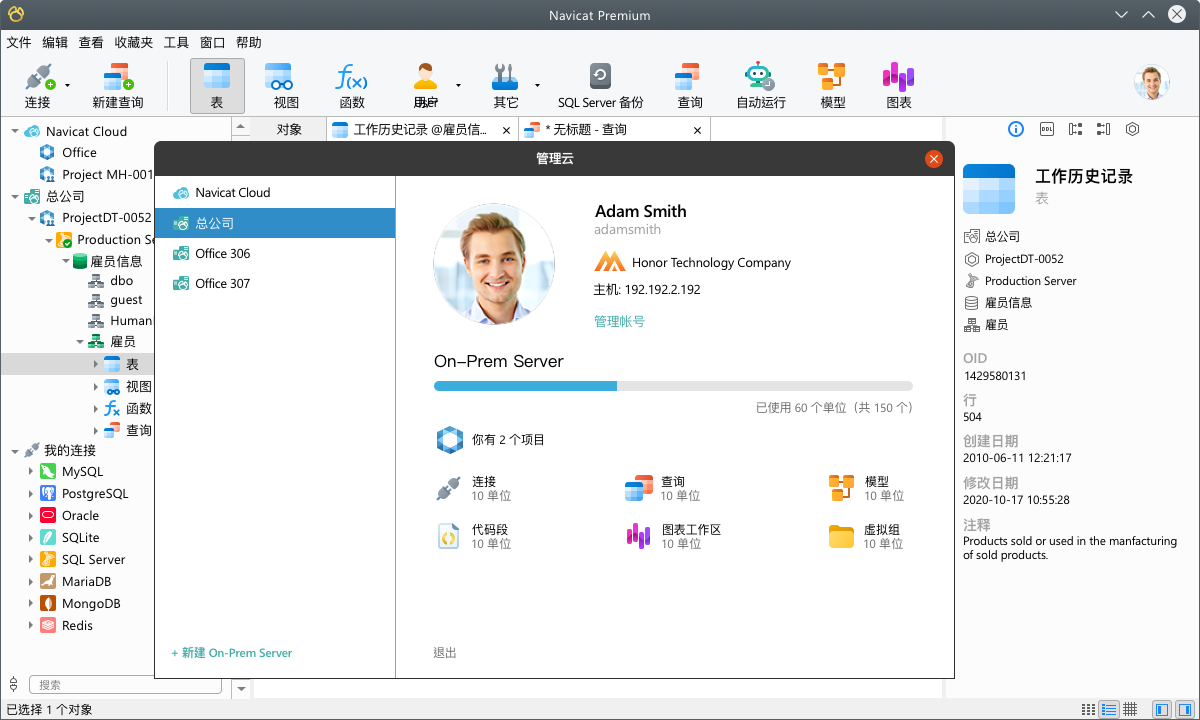Click the 函数 function toolbar icon
This screenshot has height=720, width=1200.
click(351, 78)
